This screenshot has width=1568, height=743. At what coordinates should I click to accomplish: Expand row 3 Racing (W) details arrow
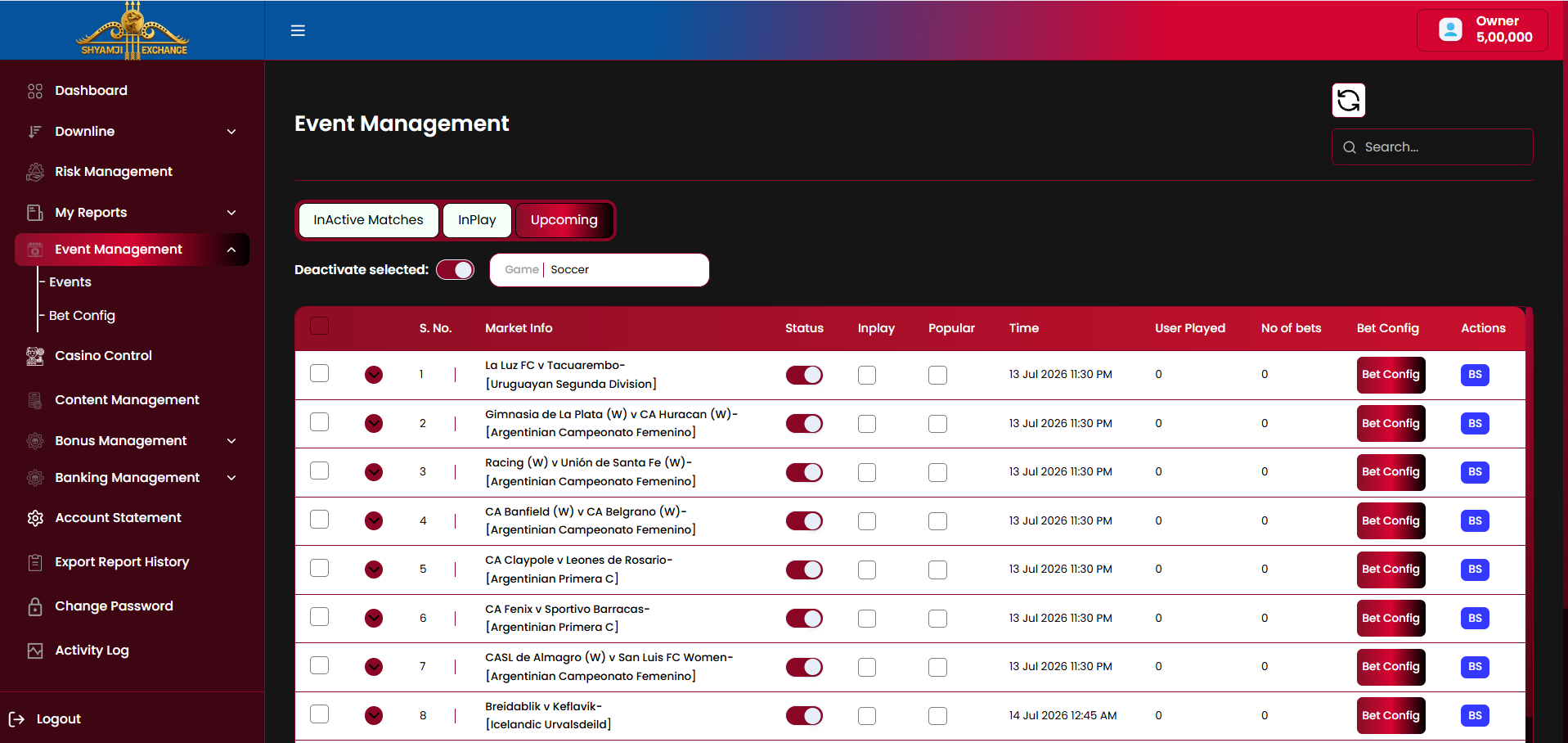(374, 472)
